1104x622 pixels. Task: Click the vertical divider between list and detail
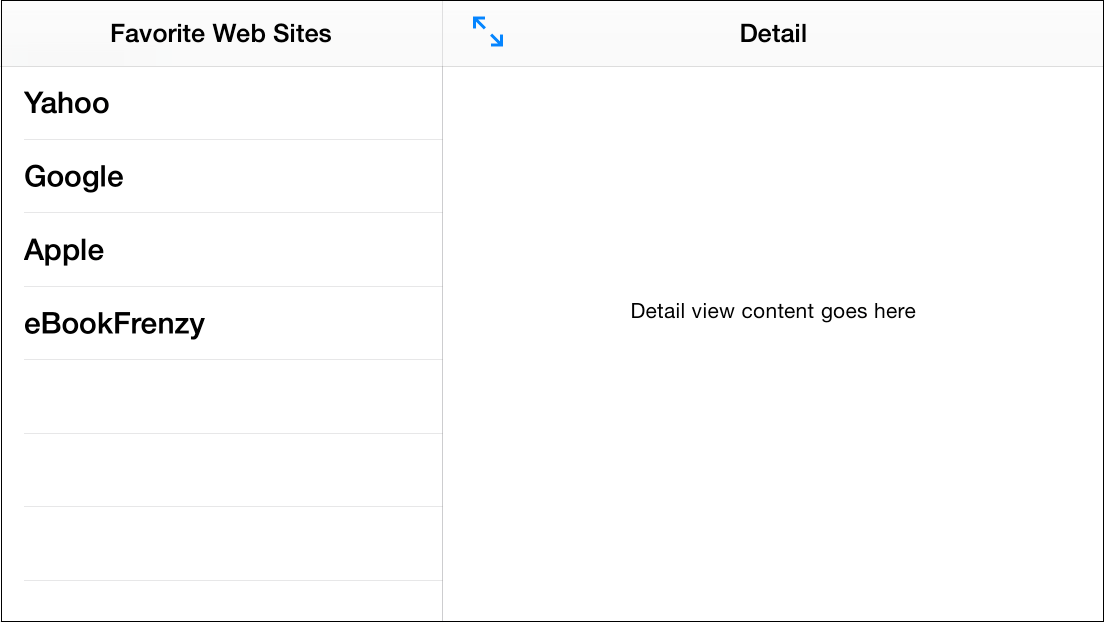point(442,400)
